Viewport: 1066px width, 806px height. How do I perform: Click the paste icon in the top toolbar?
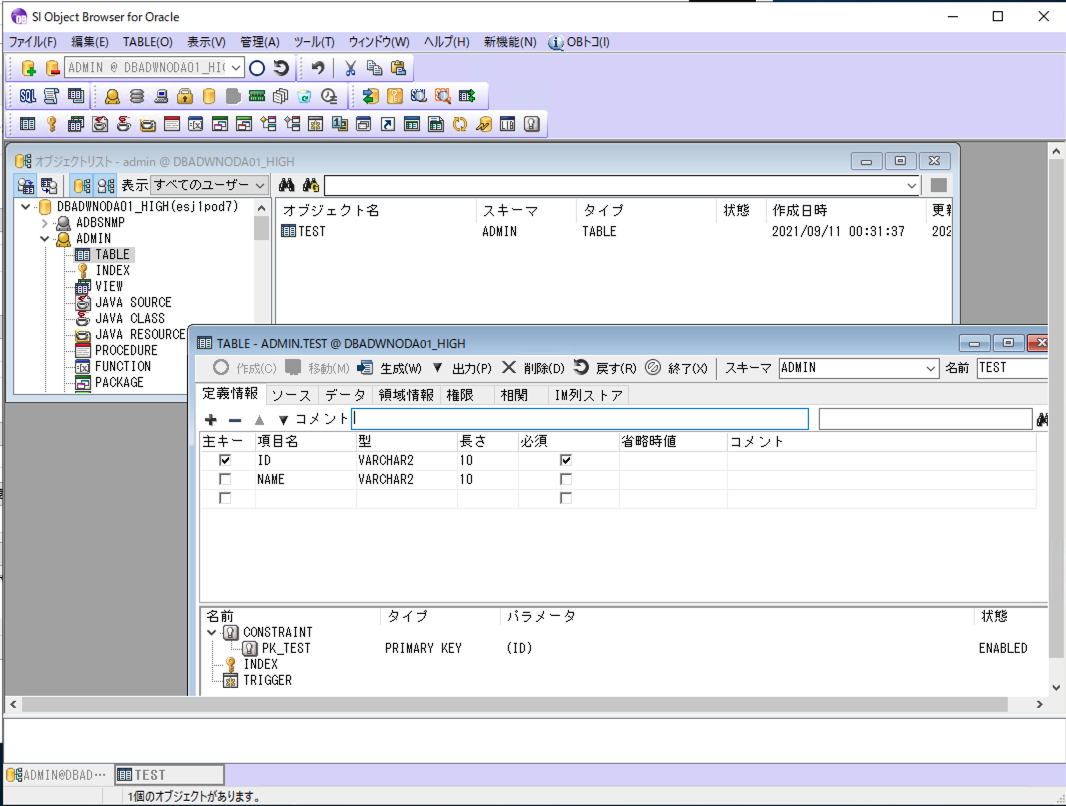pyautogui.click(x=397, y=67)
